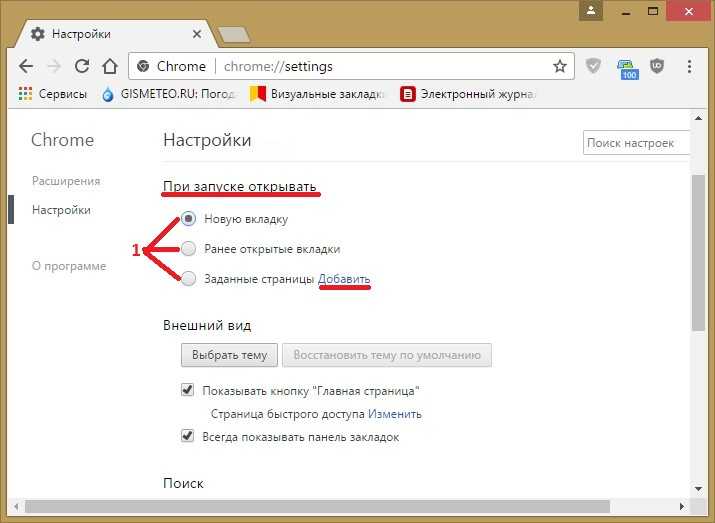Toggle Всегда показывать панель закладок checkbox
715x523 pixels.
click(187, 436)
